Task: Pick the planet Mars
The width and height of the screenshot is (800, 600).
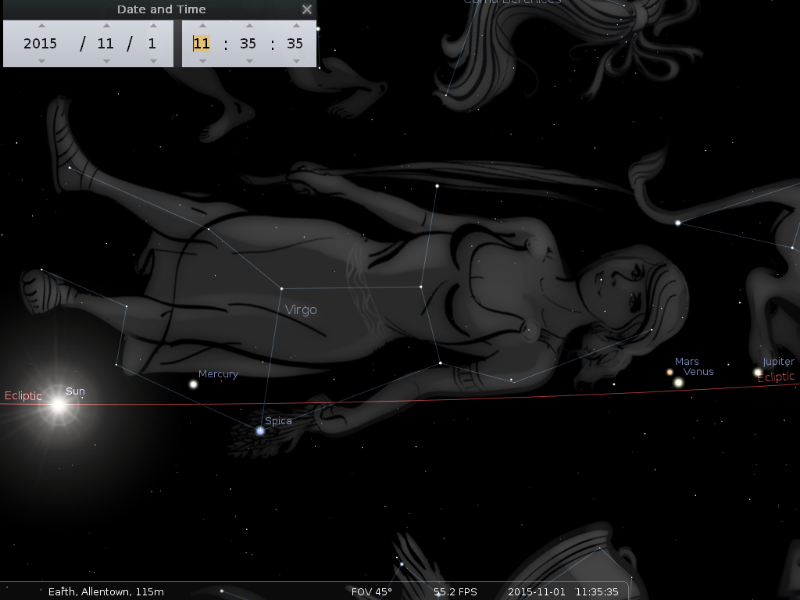Action: click(x=670, y=372)
